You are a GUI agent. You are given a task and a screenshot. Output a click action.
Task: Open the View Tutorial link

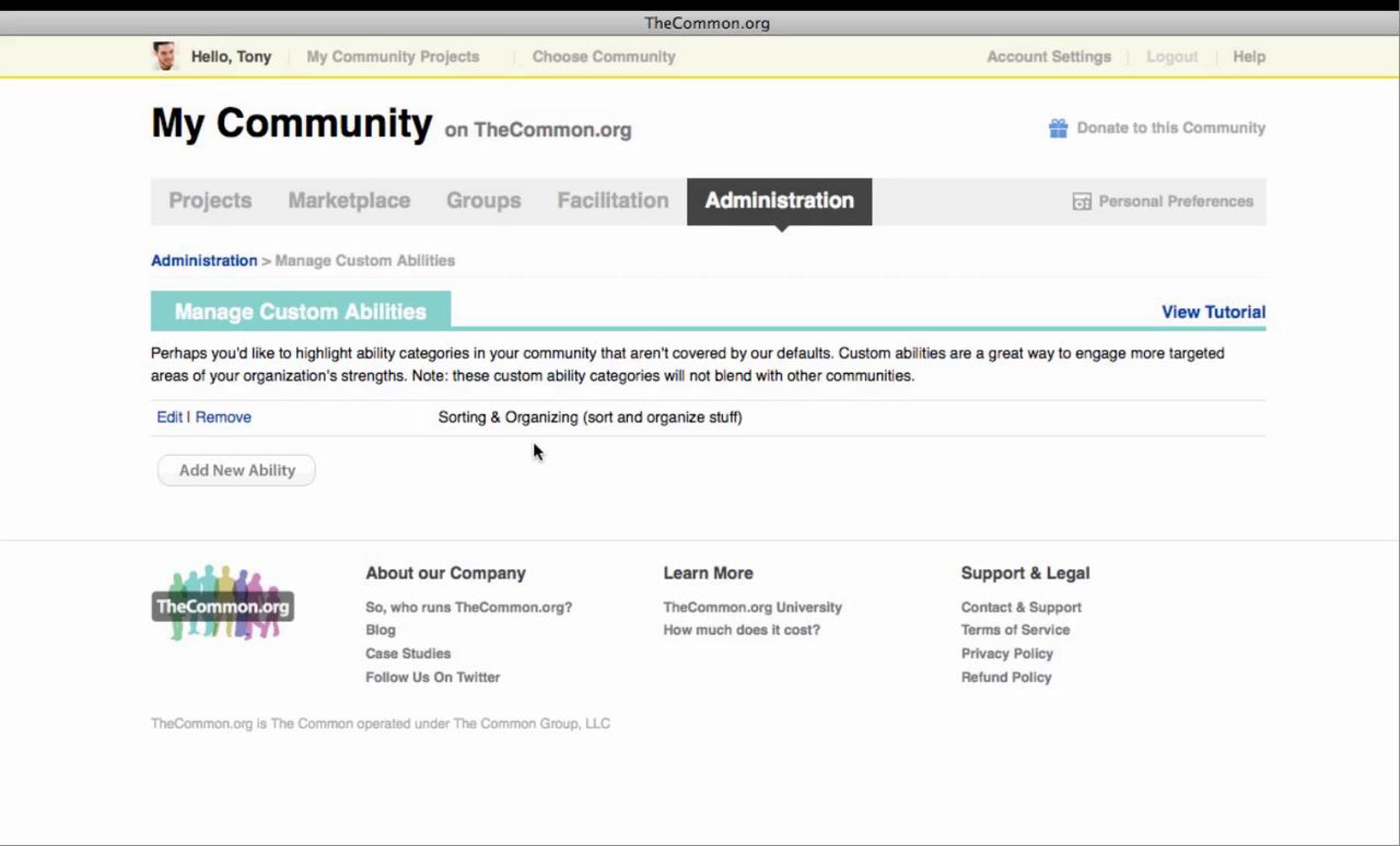point(1213,312)
